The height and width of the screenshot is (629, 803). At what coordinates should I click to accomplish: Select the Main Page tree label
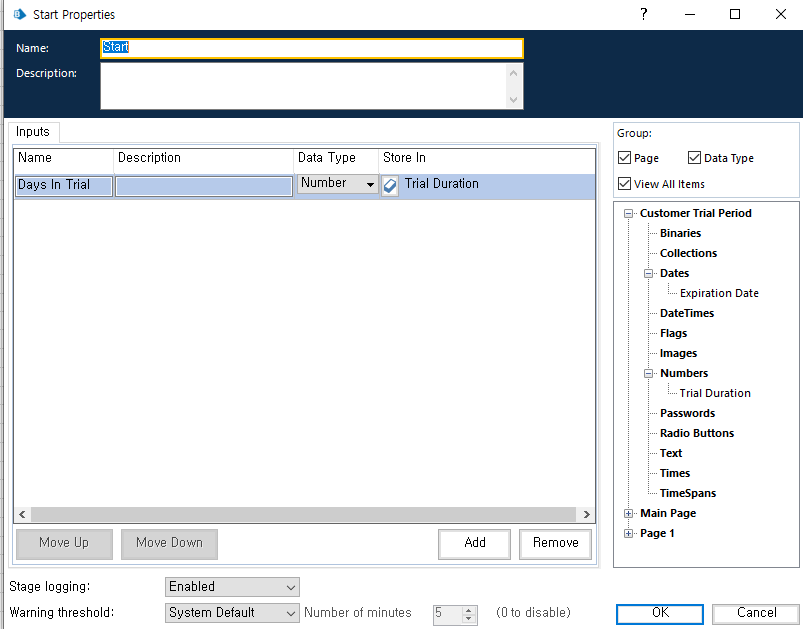[668, 513]
